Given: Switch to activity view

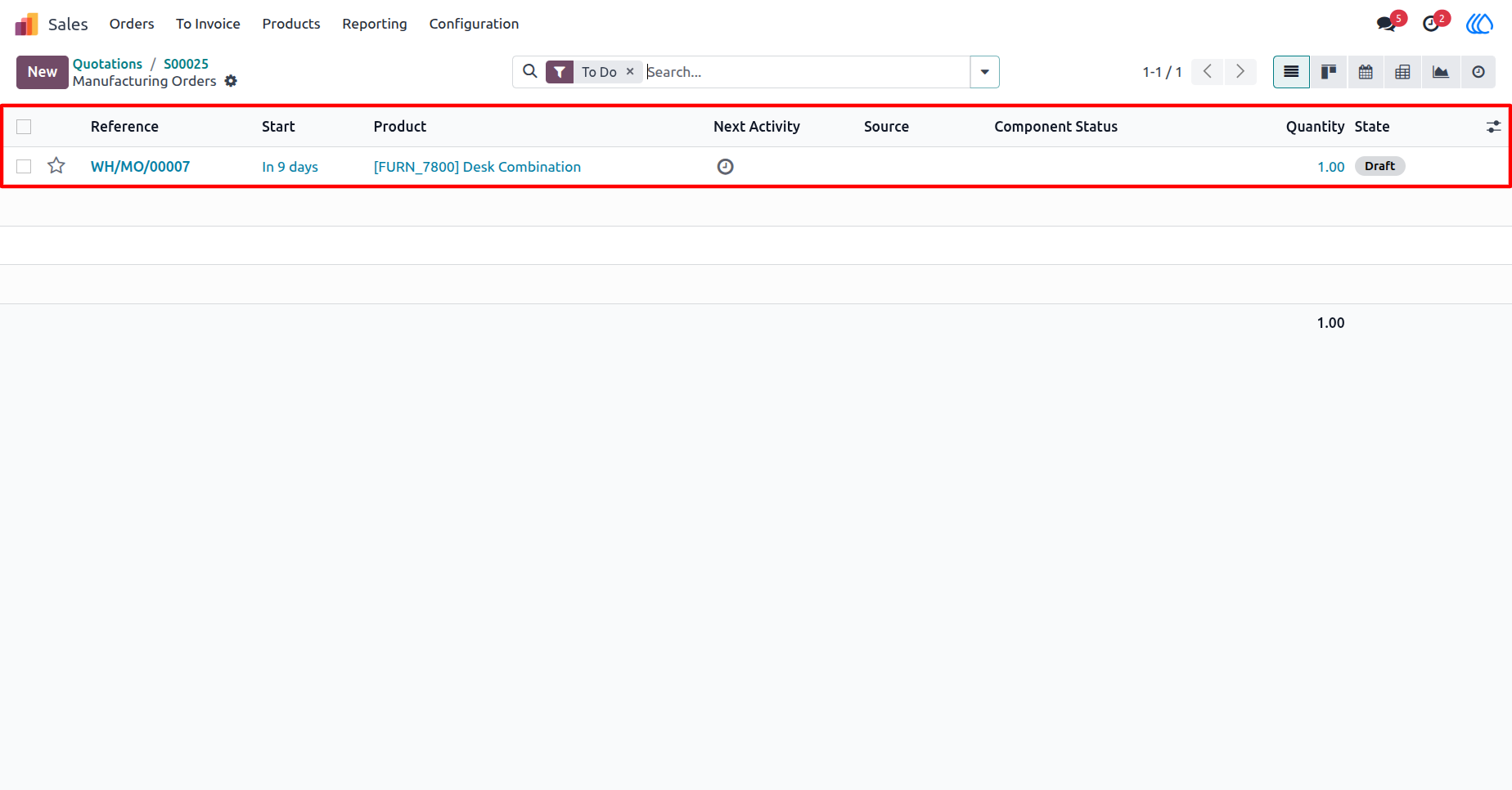Looking at the screenshot, I should pos(1478,72).
